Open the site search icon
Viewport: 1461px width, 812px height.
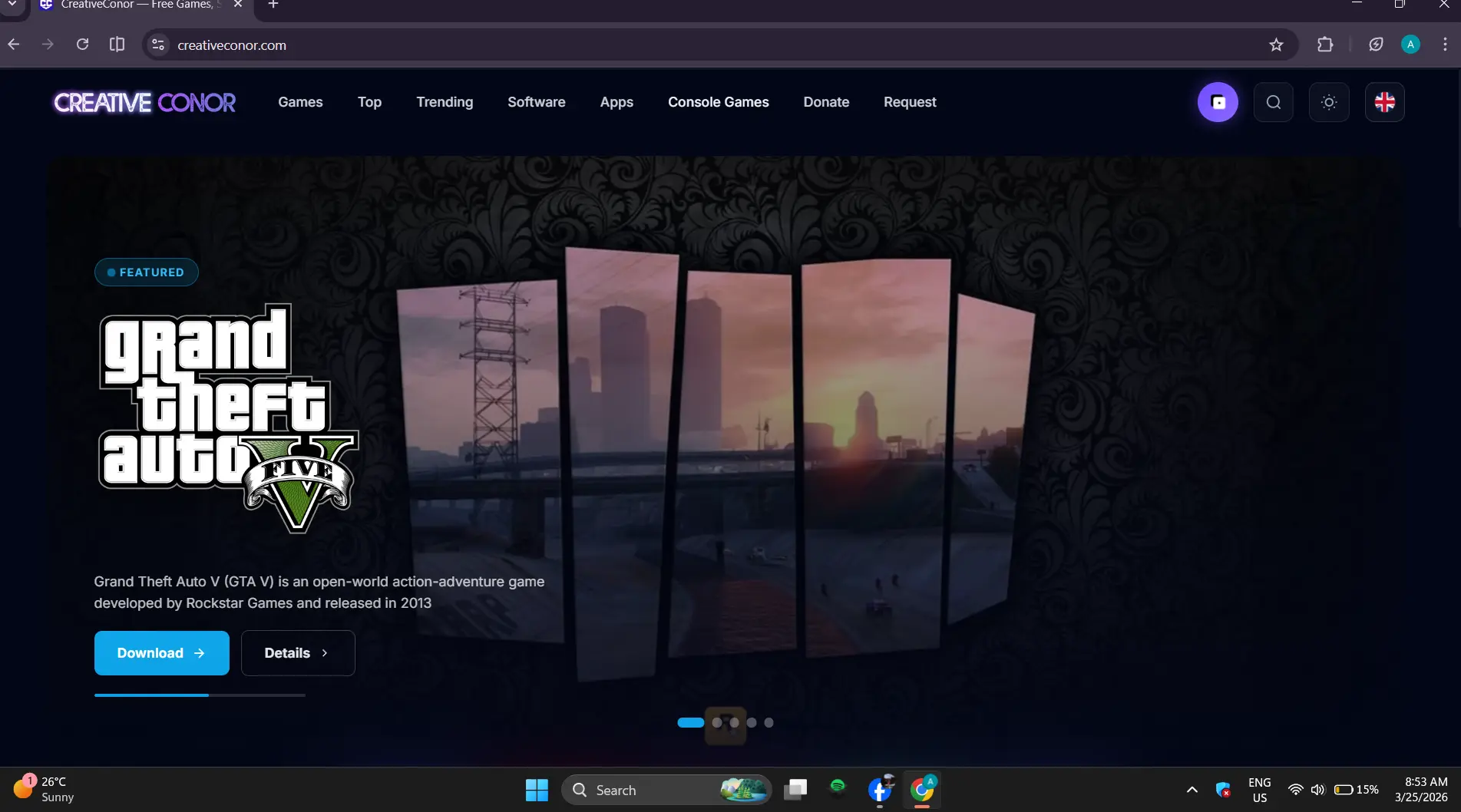tap(1274, 102)
